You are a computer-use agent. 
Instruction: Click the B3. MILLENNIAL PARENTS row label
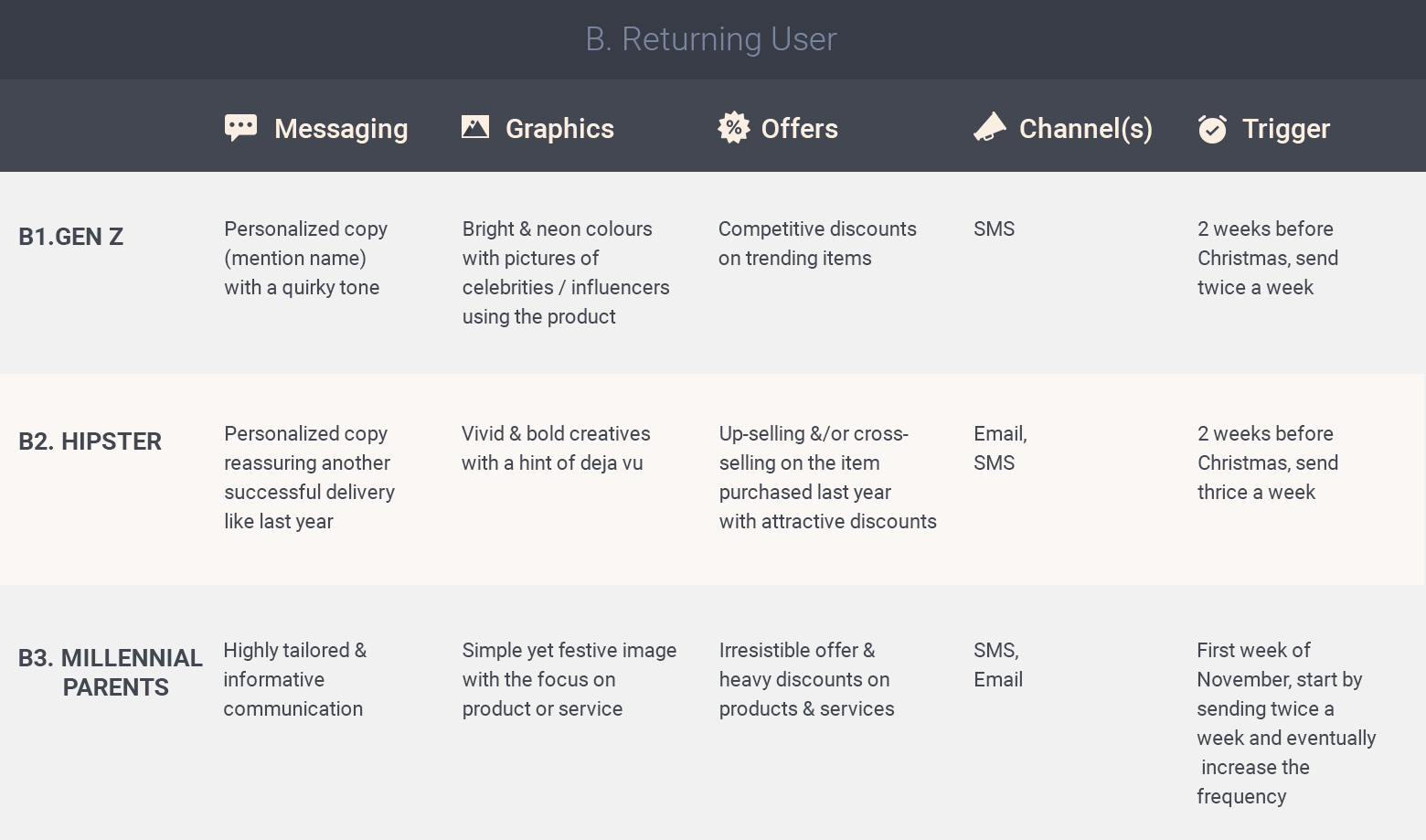point(111,673)
